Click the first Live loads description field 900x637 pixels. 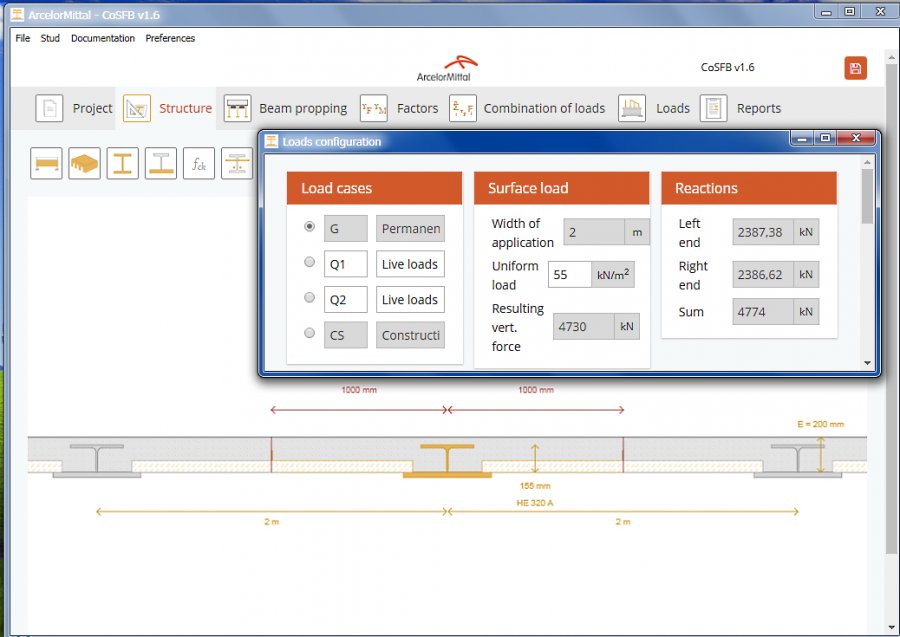(x=410, y=264)
